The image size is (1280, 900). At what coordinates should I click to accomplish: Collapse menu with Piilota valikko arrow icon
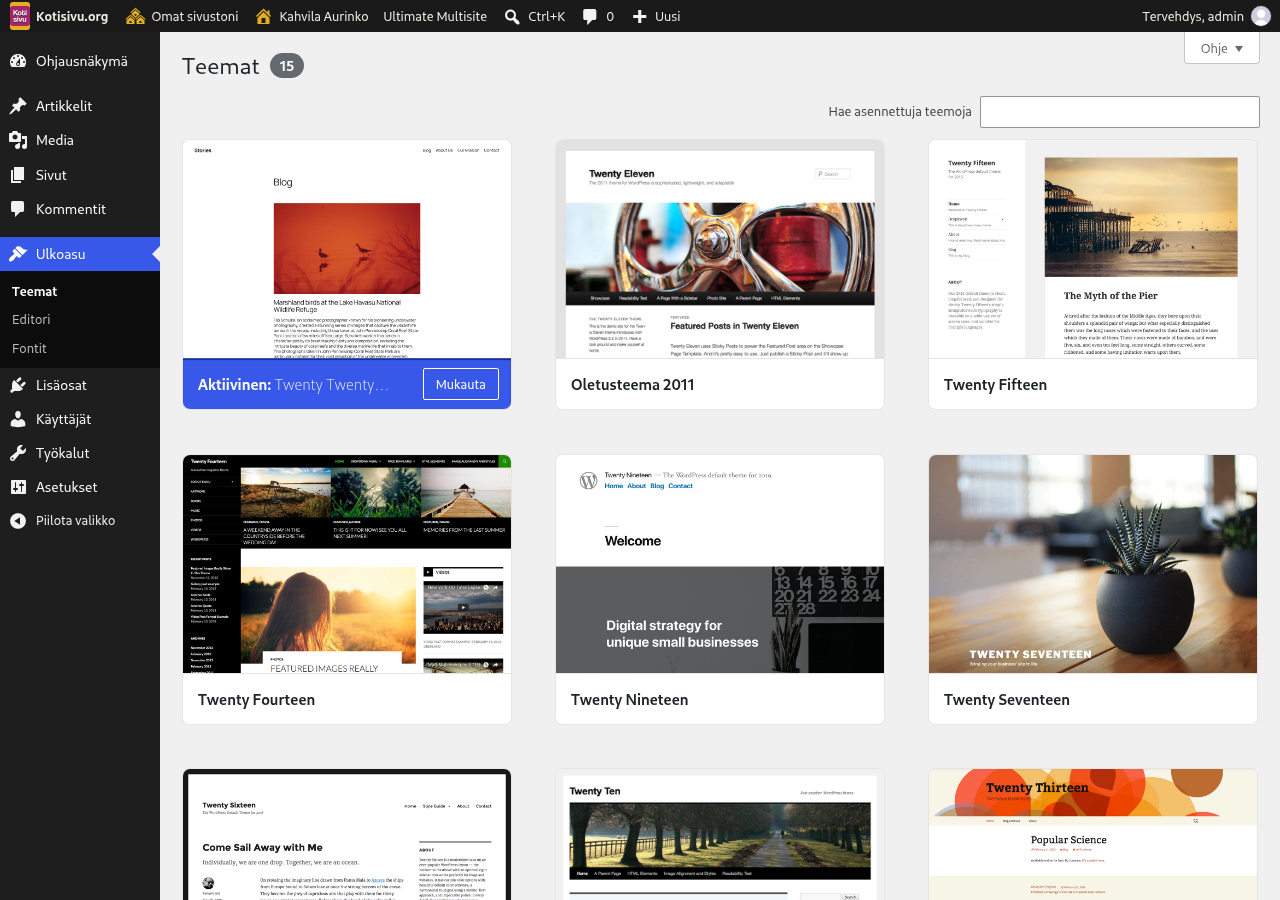[x=18, y=521]
